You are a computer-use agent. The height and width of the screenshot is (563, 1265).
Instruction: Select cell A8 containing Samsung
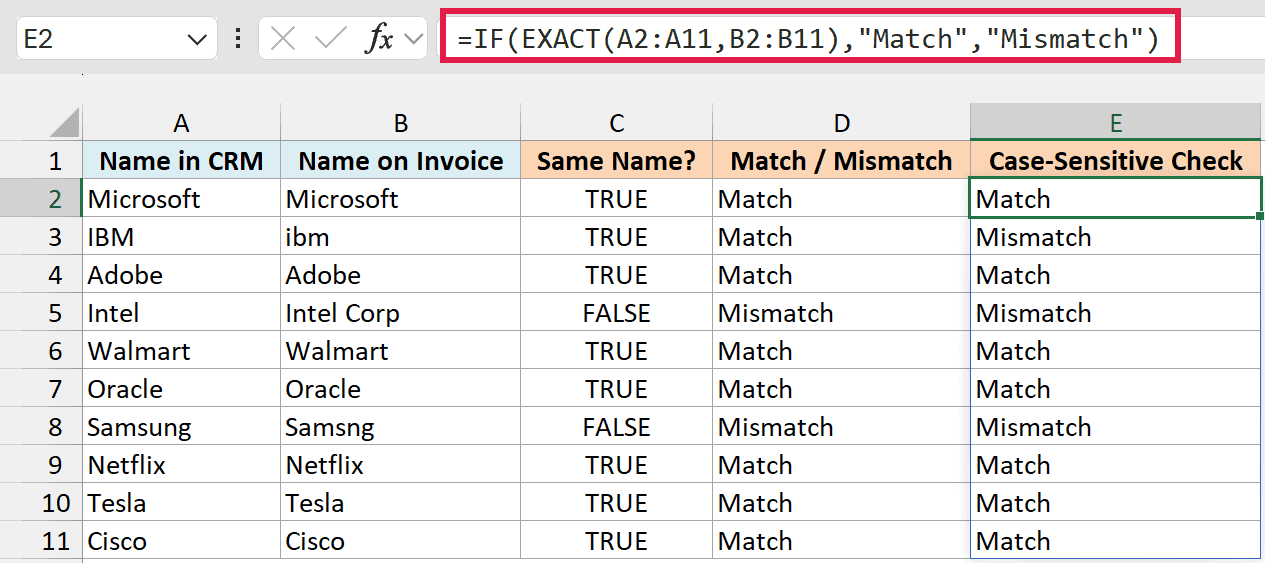click(181, 427)
